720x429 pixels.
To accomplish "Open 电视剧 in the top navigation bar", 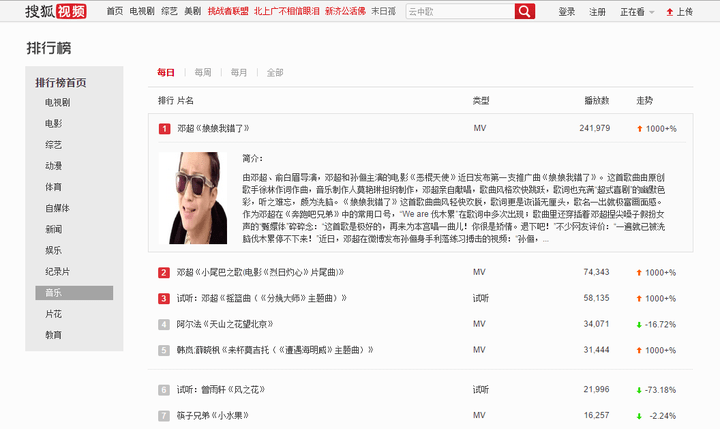I will click(142, 11).
